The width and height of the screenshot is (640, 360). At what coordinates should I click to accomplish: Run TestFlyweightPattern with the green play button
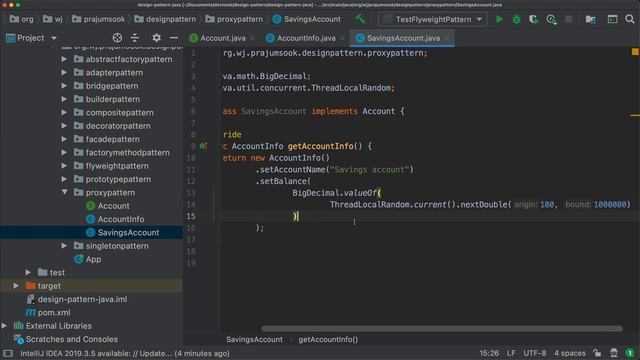point(499,19)
